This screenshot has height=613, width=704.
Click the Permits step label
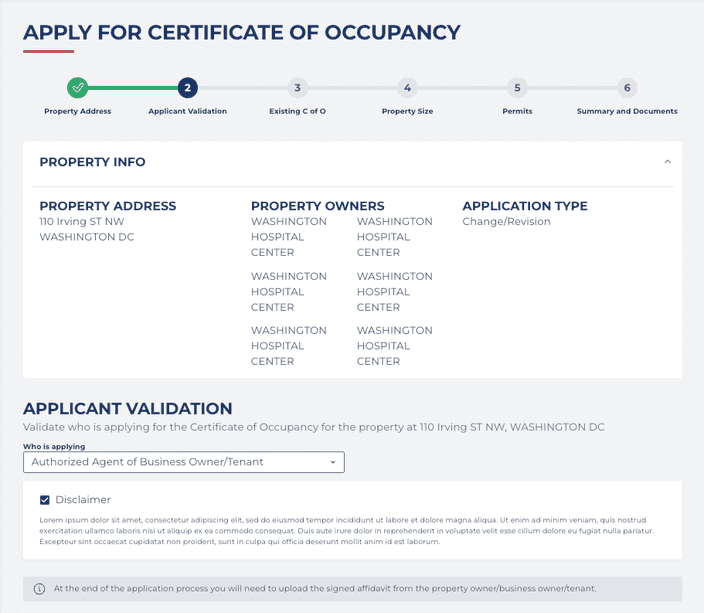coord(517,111)
